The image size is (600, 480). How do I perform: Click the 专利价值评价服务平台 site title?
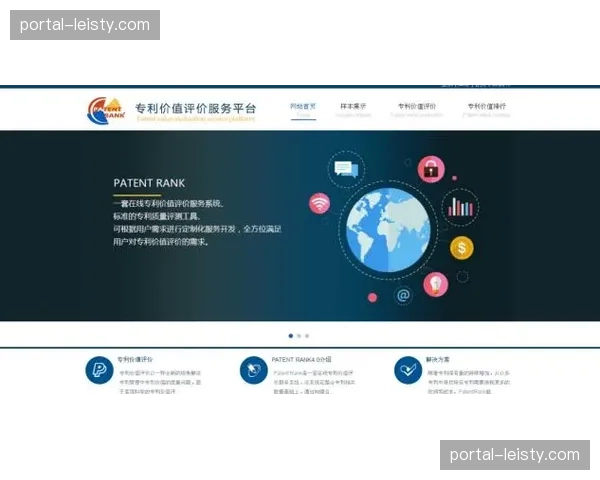pos(196,108)
